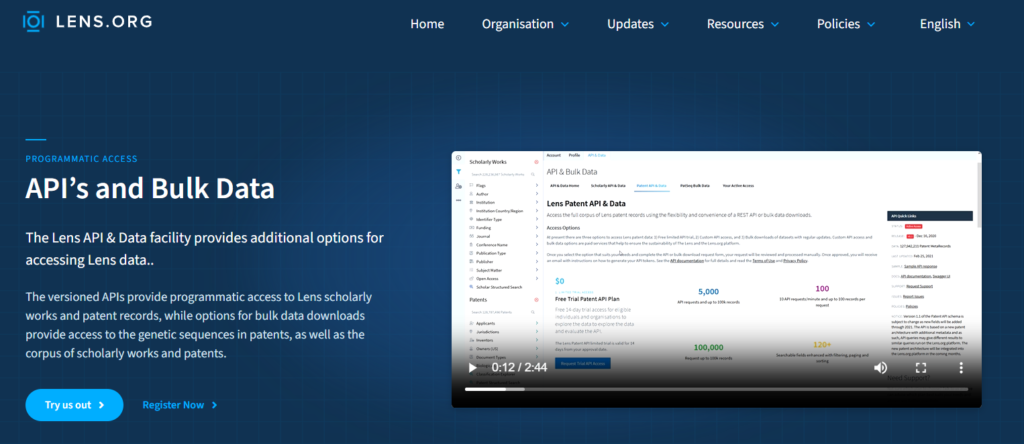Enter fullscreen mode on the video
Screen dimensions: 1024x444
pos(921,368)
